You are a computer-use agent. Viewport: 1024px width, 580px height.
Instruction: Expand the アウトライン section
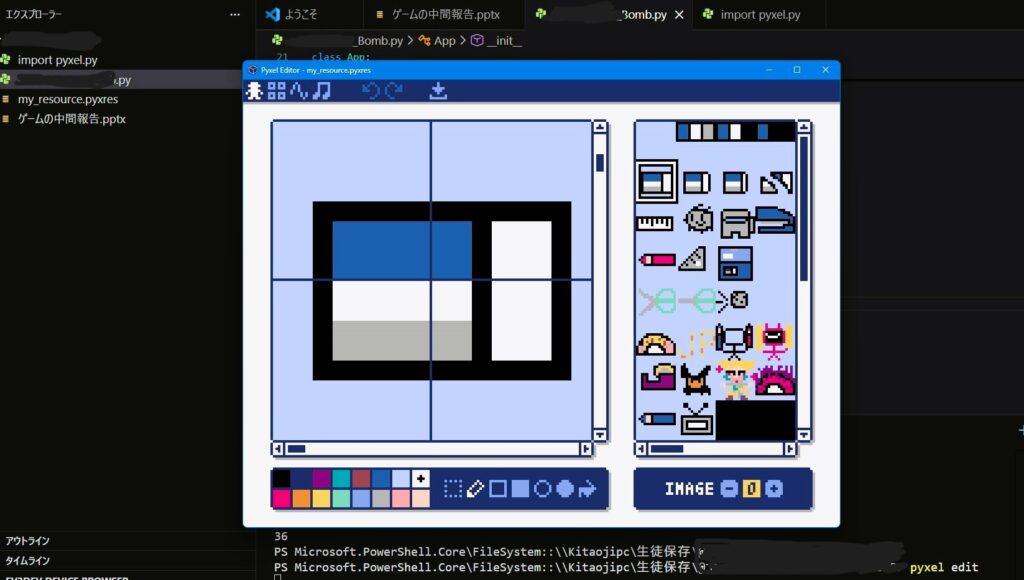[28, 541]
